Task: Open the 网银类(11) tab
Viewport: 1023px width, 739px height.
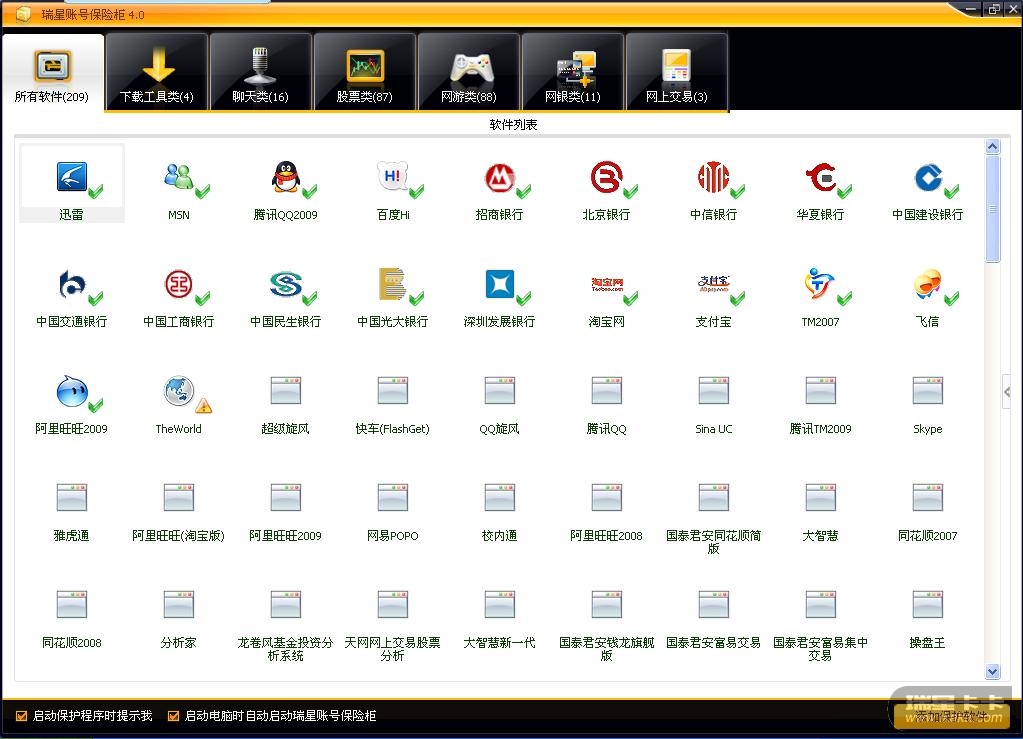Action: (x=573, y=72)
